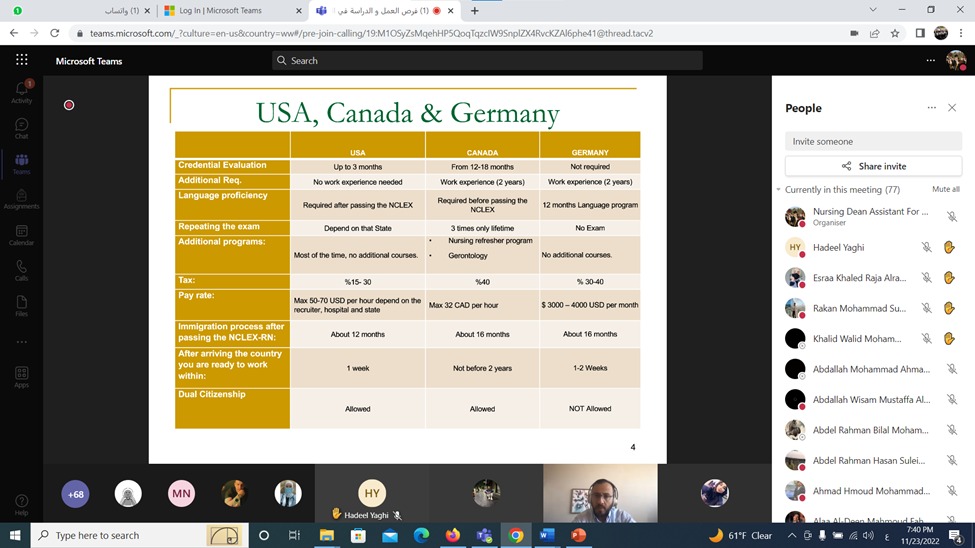975x548 pixels.
Task: Toggle mic icon for Abdel Rahman Bilal
Action: (951, 430)
